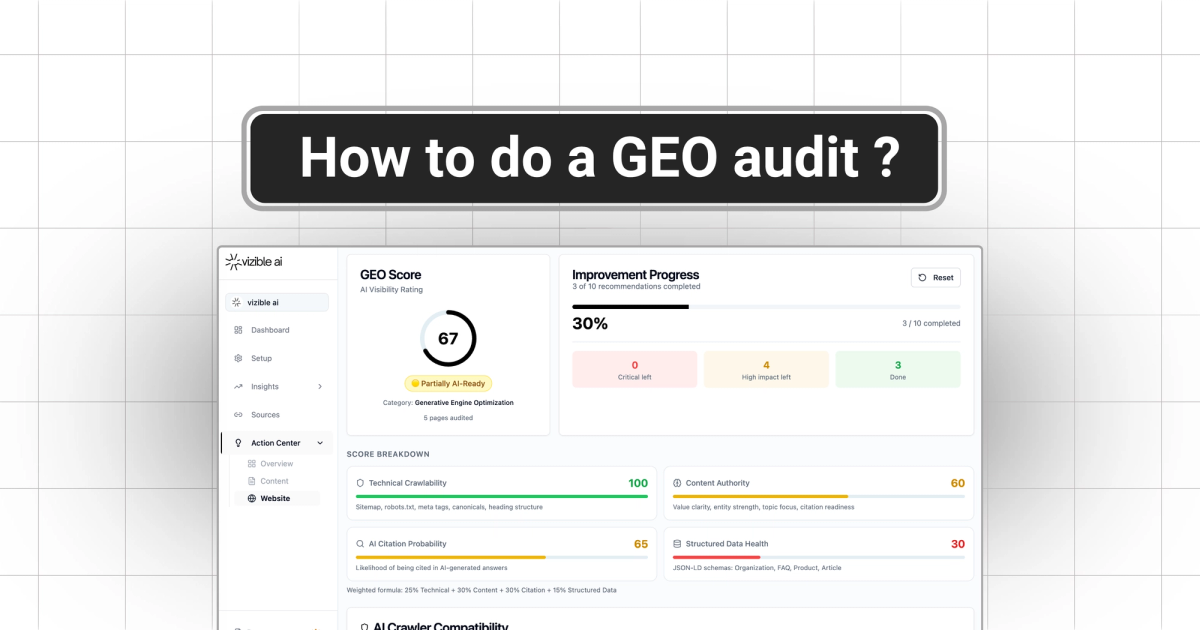This screenshot has width=1200, height=630.
Task: Select the vizible ai workspace entry
Action: click(x=277, y=302)
